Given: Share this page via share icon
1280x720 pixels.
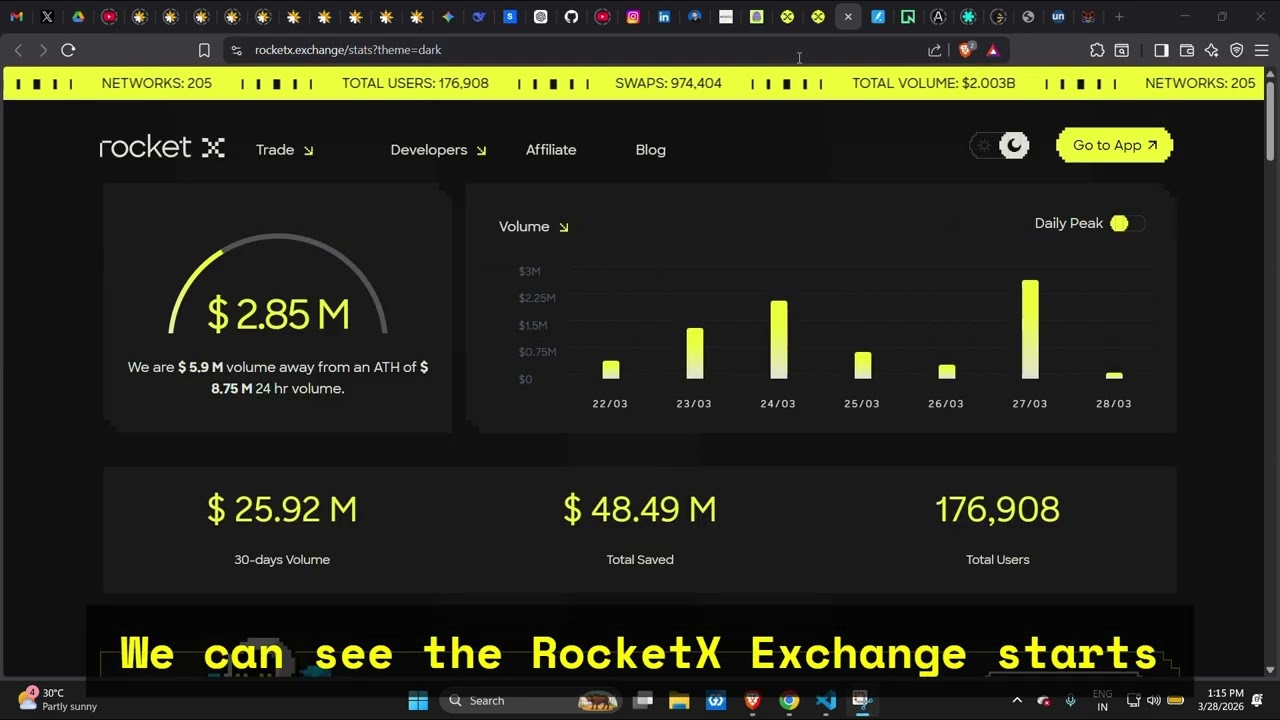Looking at the screenshot, I should (x=935, y=50).
